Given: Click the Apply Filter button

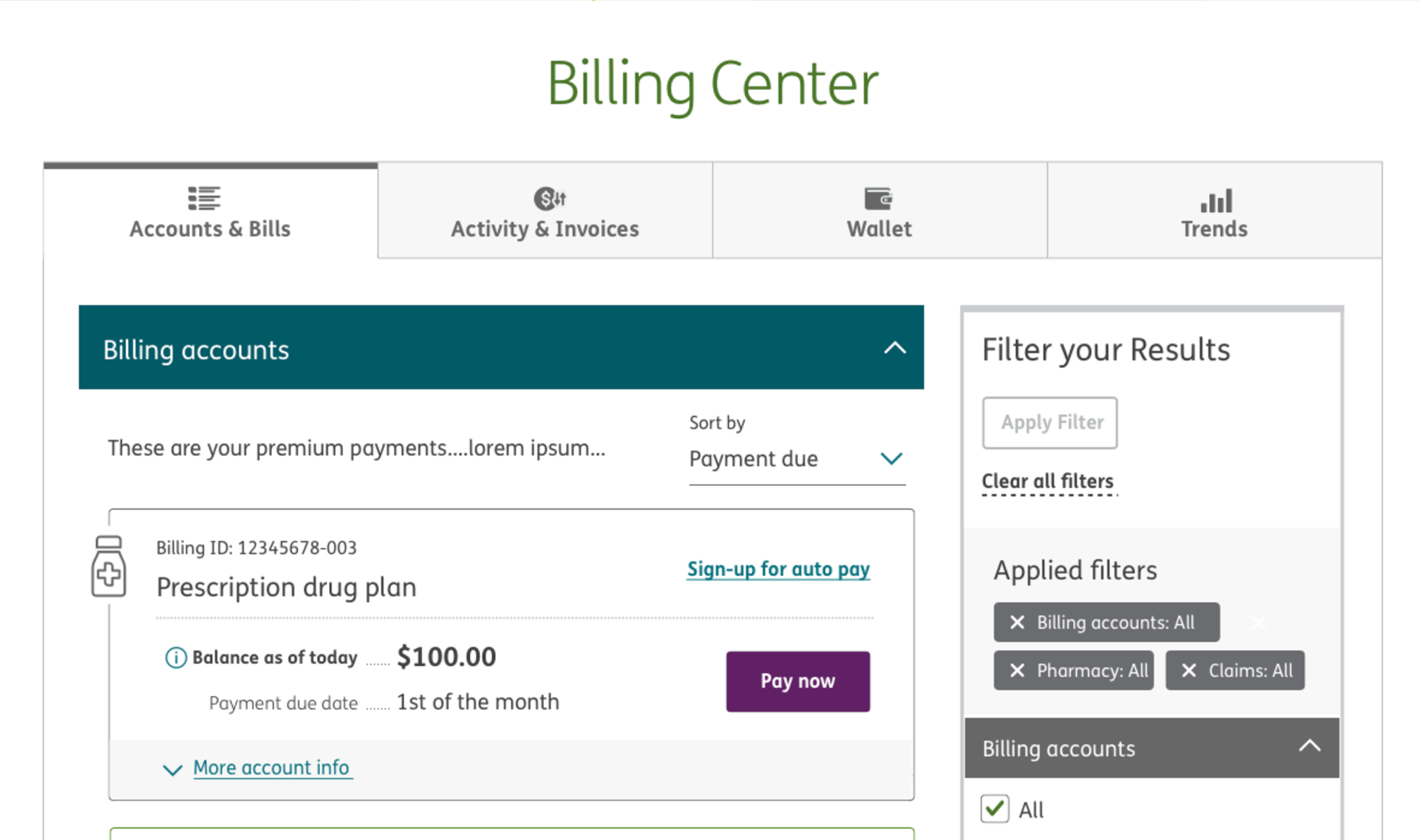Looking at the screenshot, I should 1049,423.
